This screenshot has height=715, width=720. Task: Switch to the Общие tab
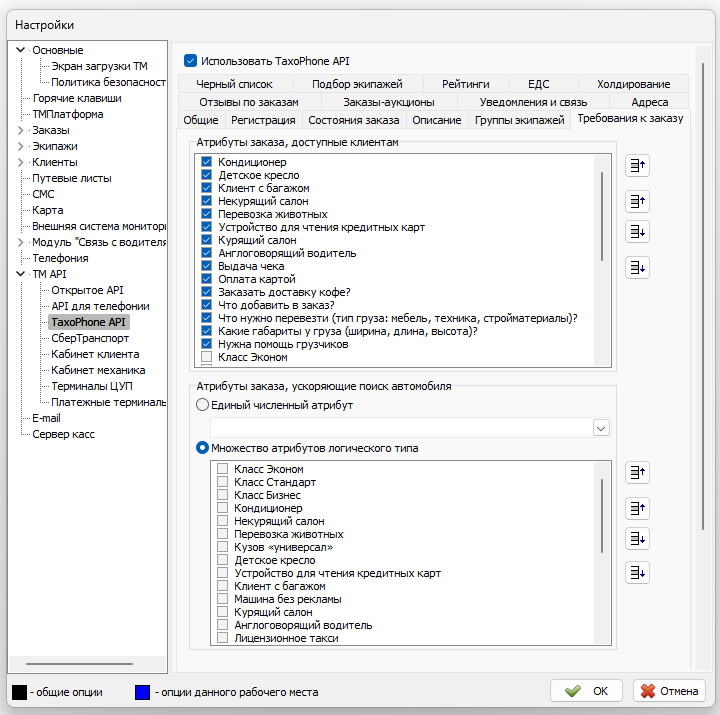click(x=201, y=120)
